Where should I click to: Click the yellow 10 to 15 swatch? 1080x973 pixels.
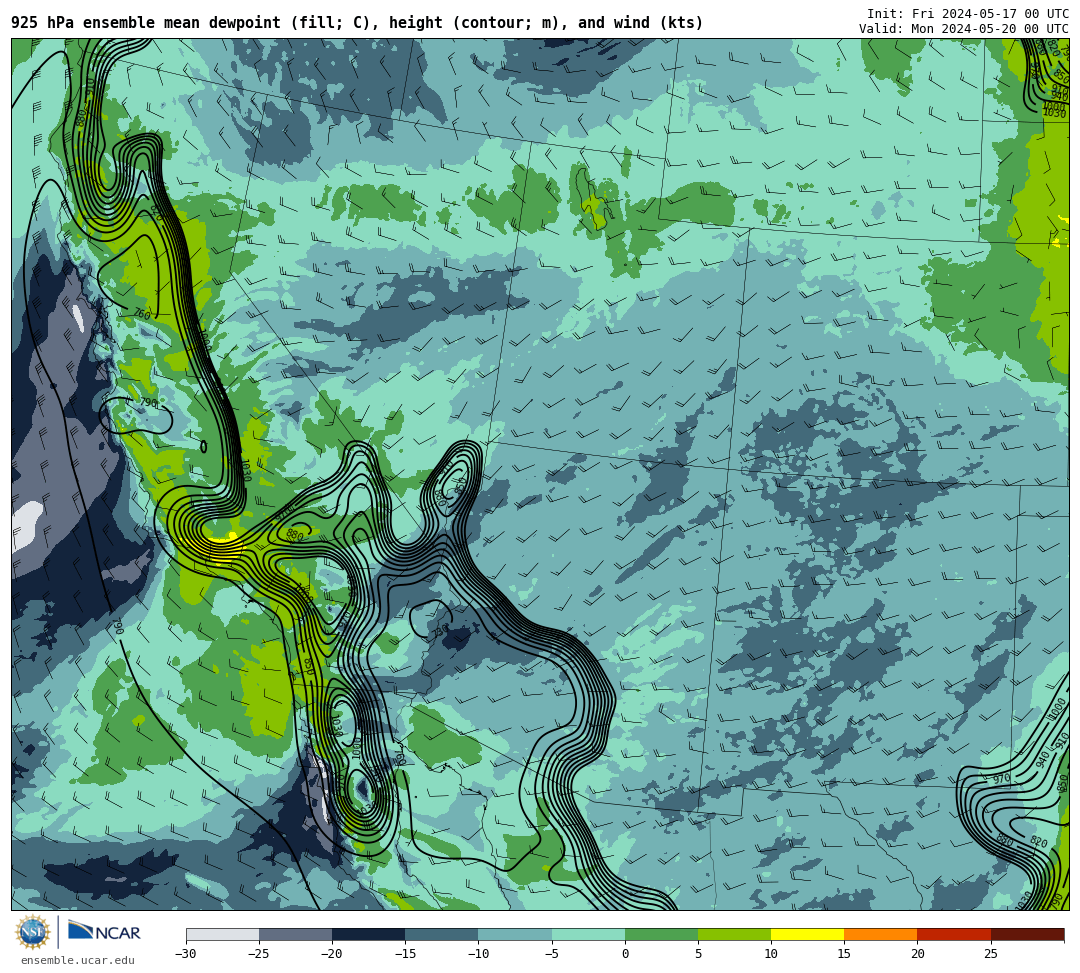pos(807,934)
